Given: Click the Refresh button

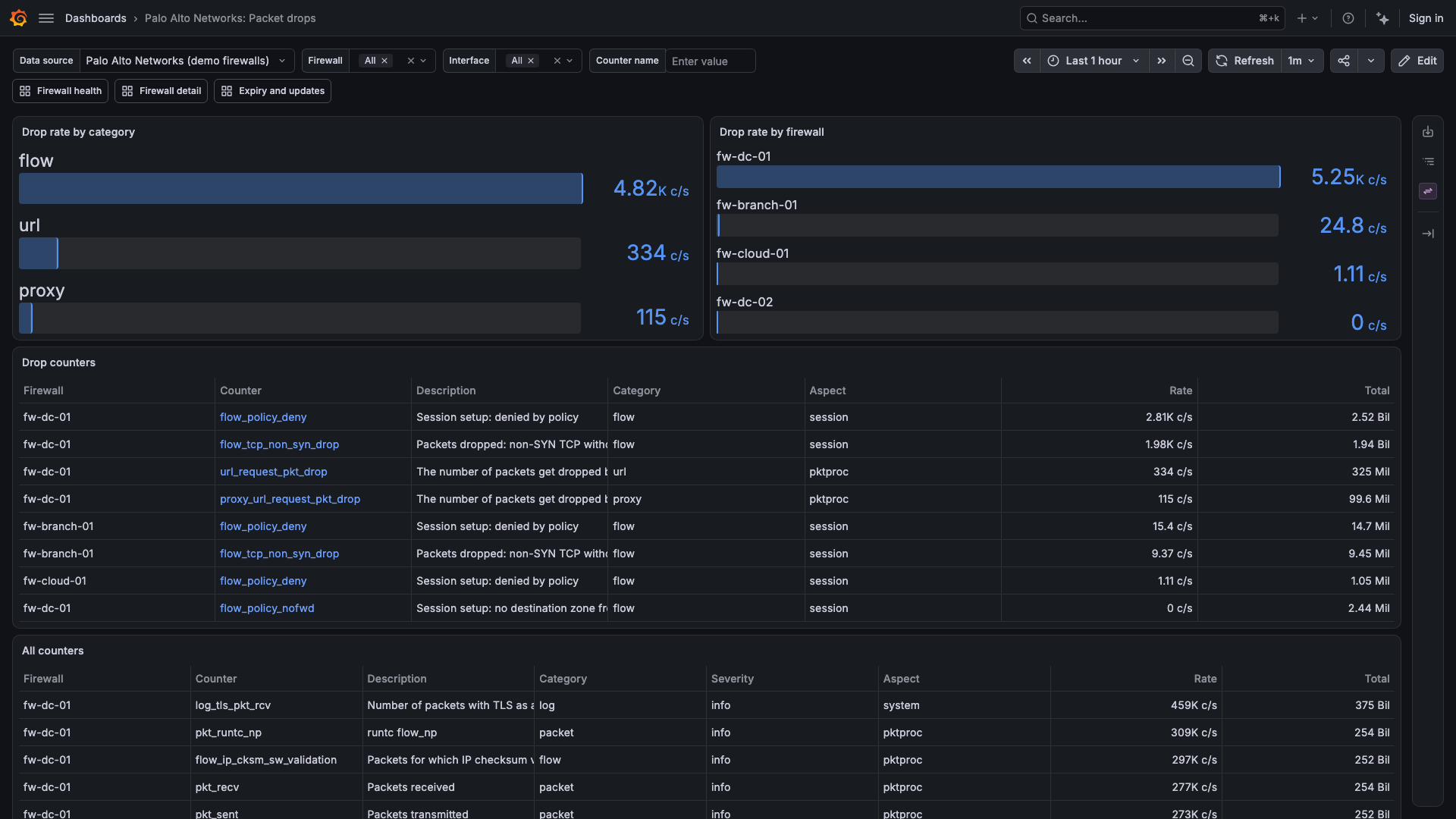Looking at the screenshot, I should [1245, 61].
